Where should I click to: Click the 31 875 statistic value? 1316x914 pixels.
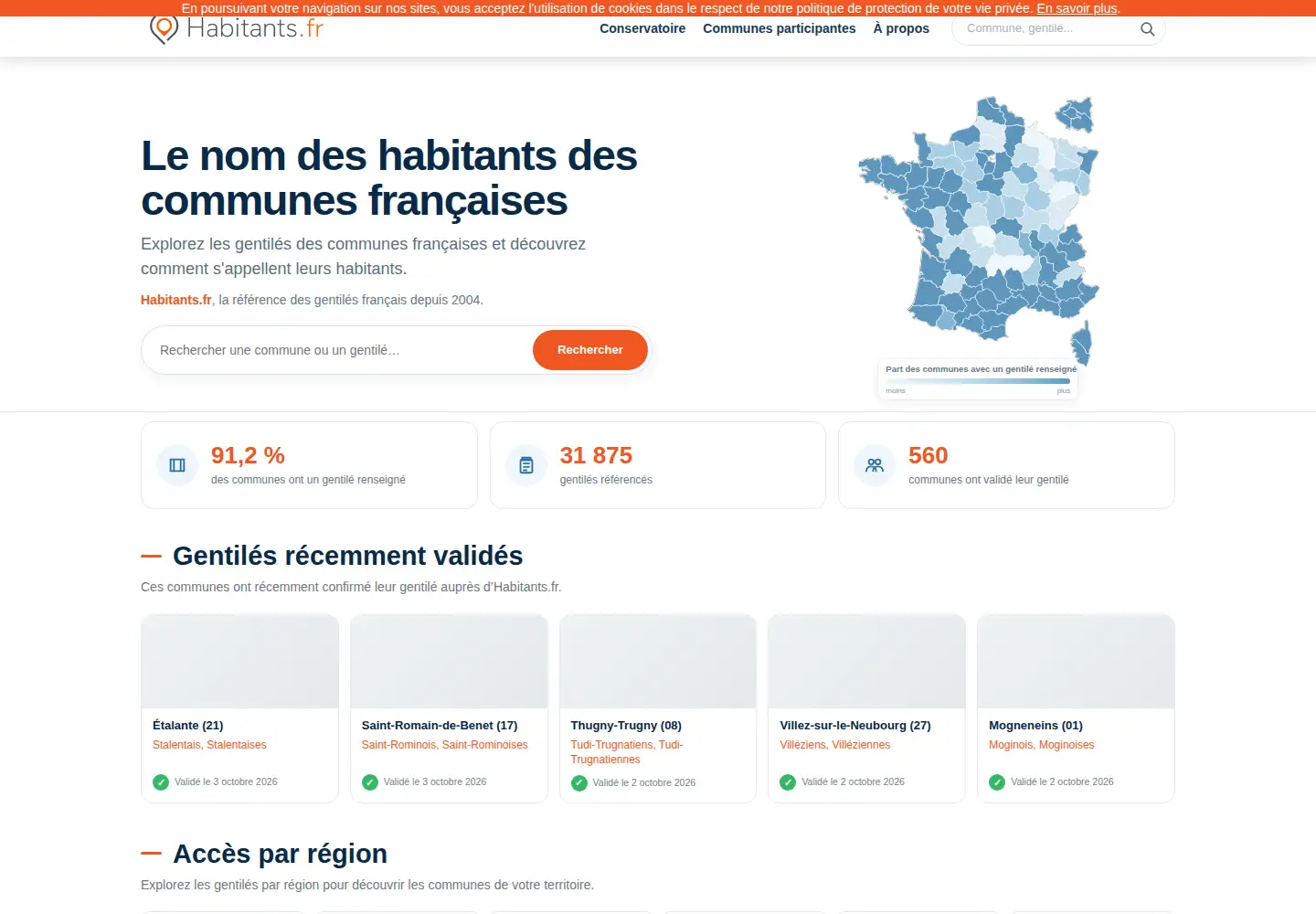[x=596, y=455]
